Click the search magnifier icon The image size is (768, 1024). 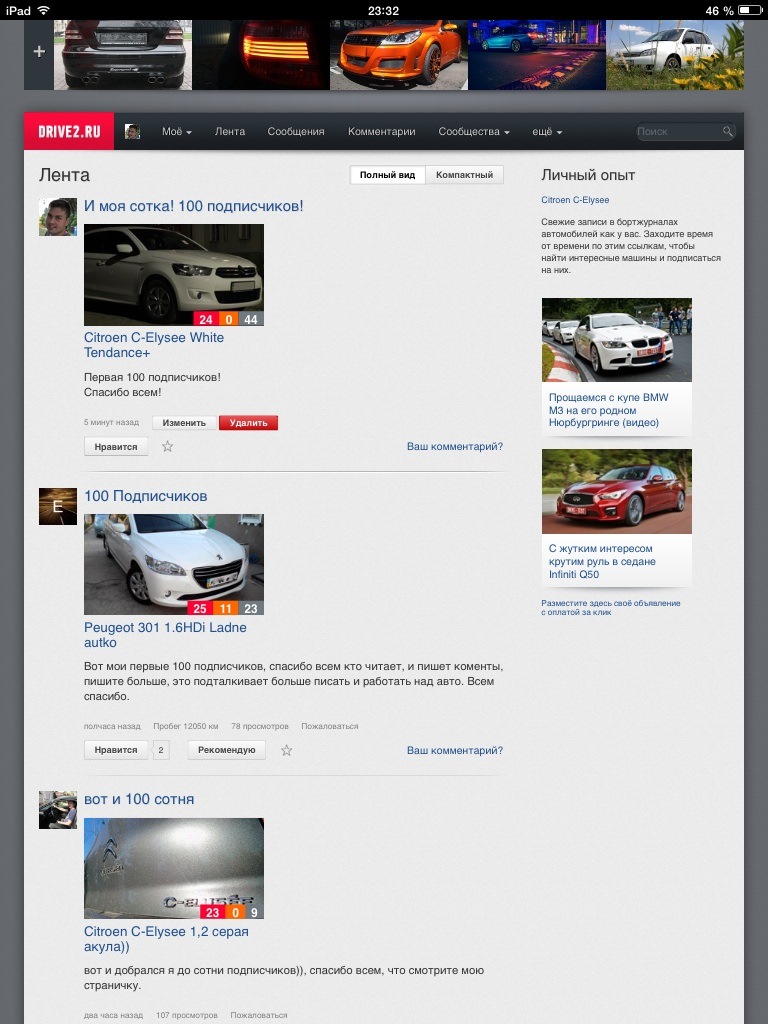click(728, 131)
